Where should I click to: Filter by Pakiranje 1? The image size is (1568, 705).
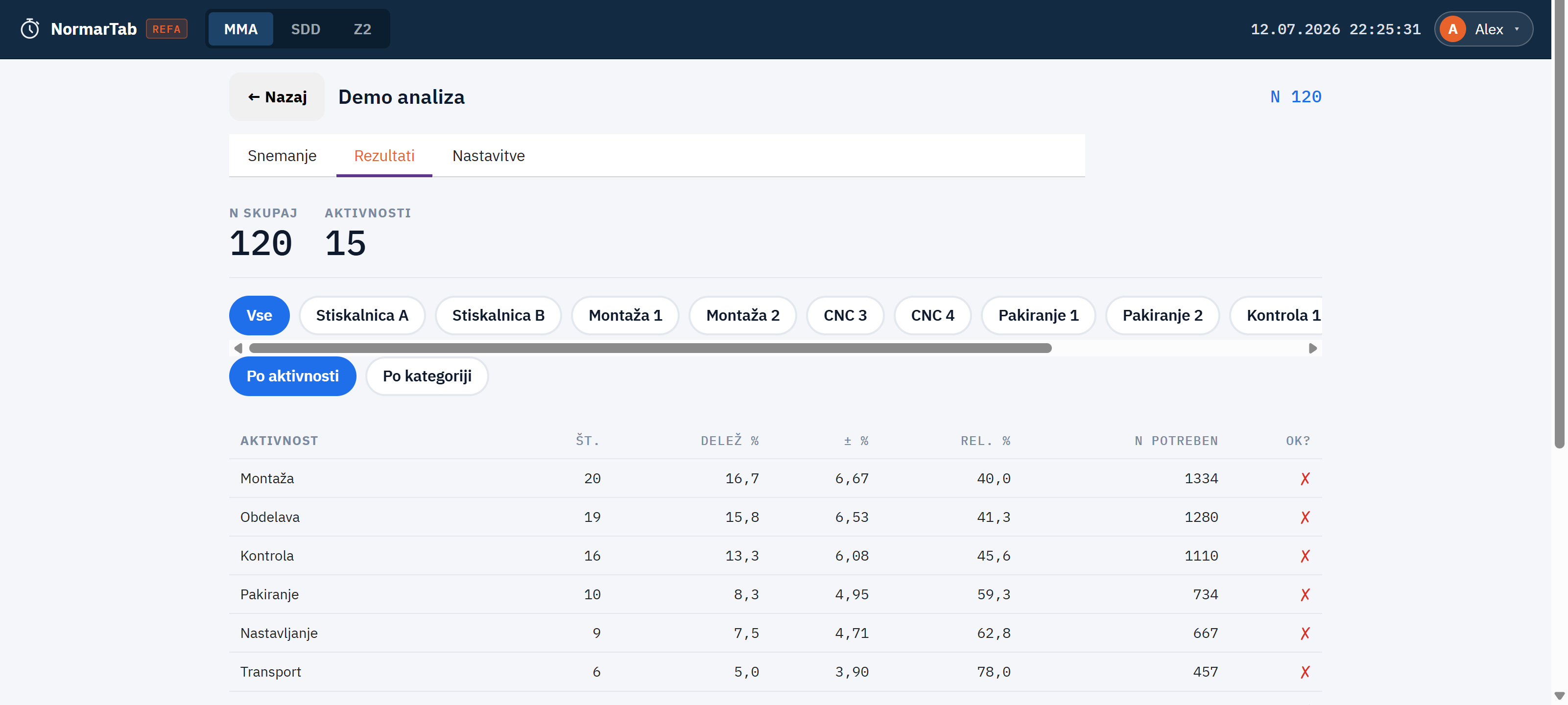[1039, 315]
